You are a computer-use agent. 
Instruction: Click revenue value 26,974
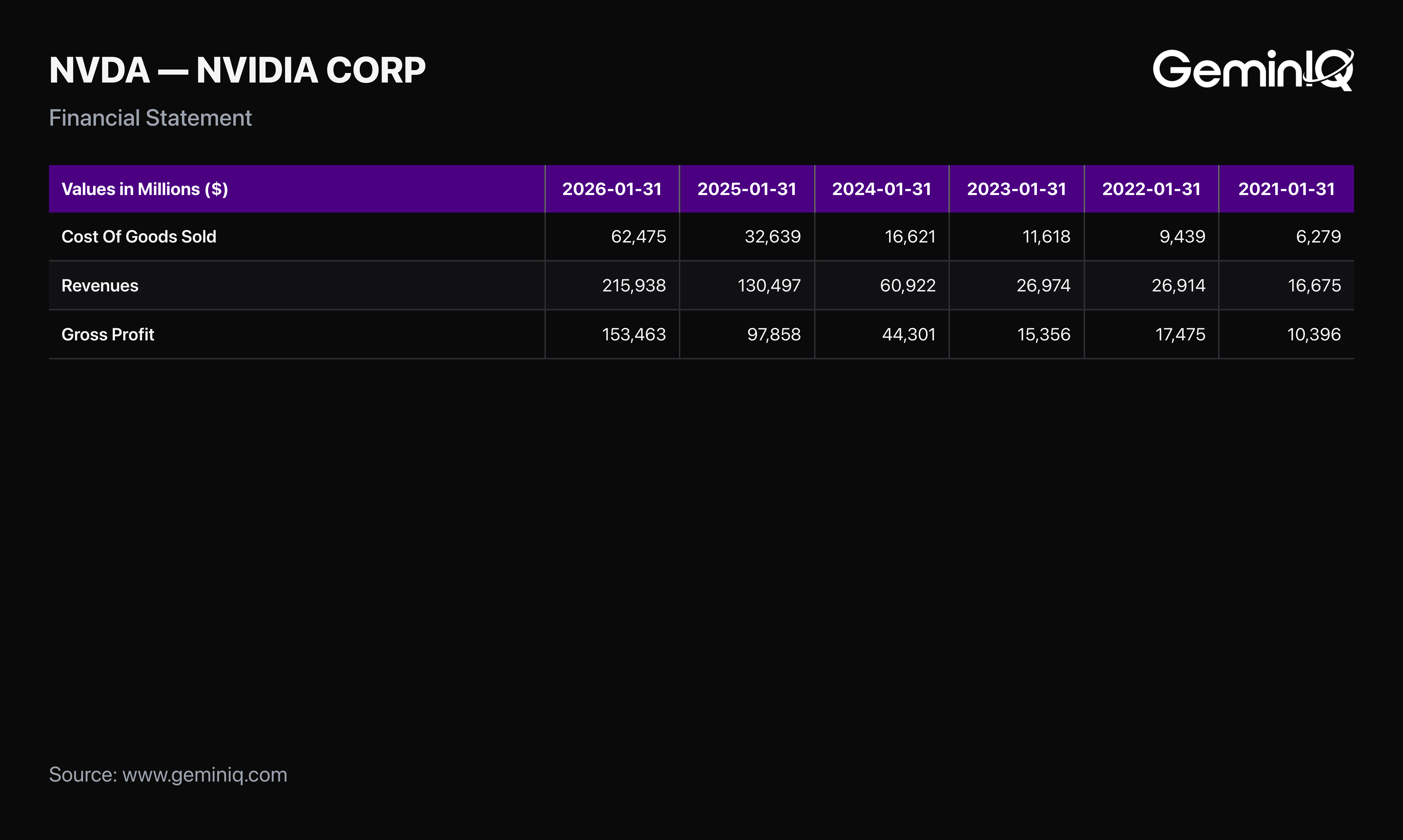(1043, 286)
